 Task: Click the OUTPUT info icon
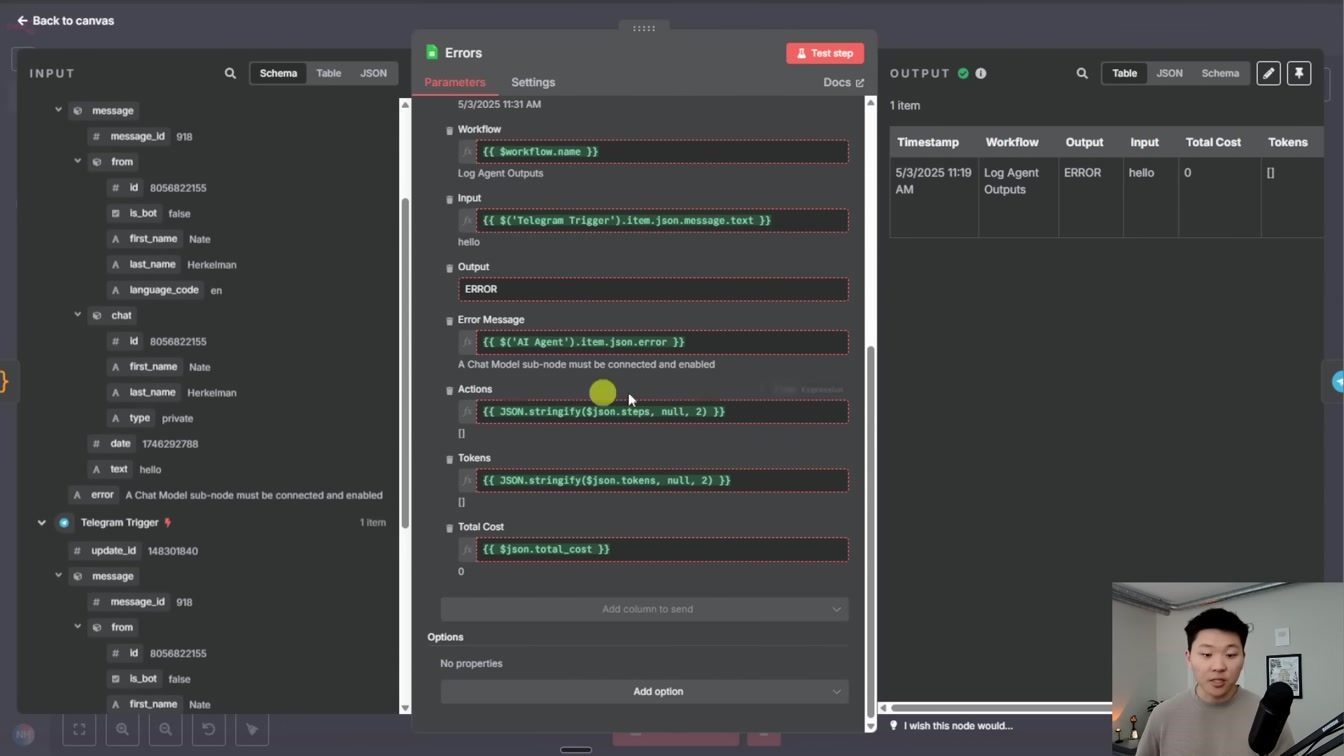pyautogui.click(x=981, y=73)
